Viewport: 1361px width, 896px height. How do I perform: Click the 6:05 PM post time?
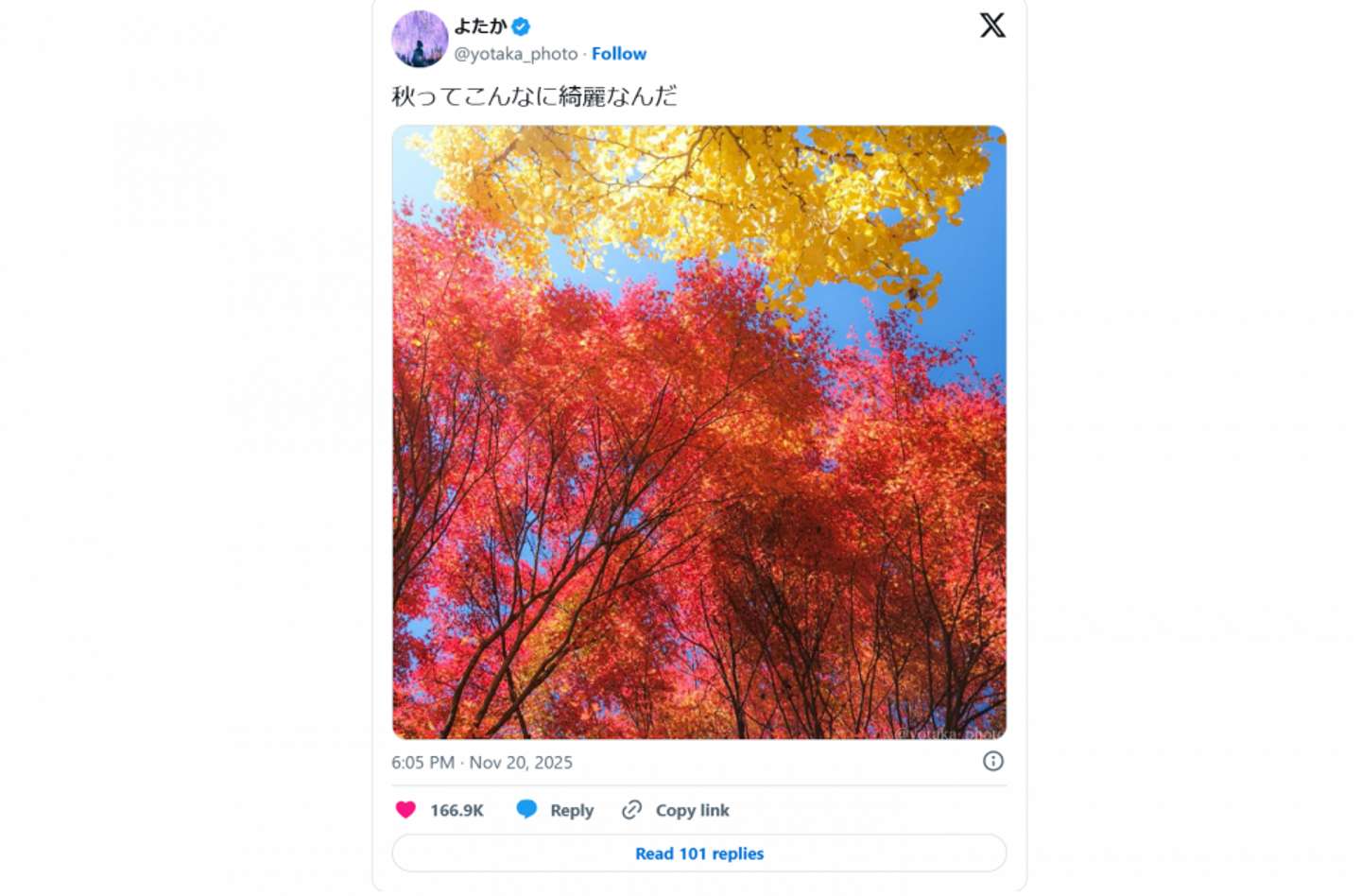[422, 763]
